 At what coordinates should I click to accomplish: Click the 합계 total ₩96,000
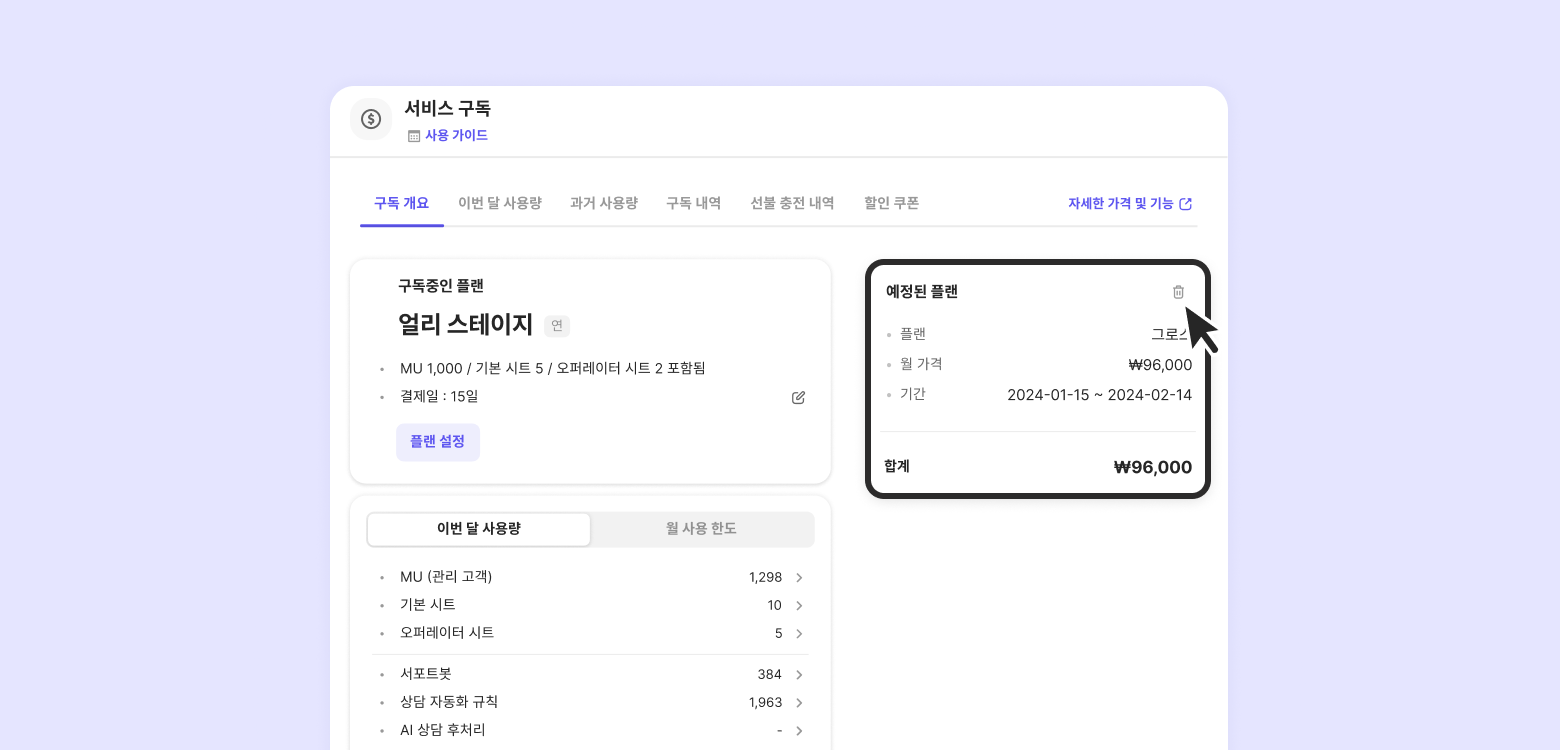coord(1153,467)
